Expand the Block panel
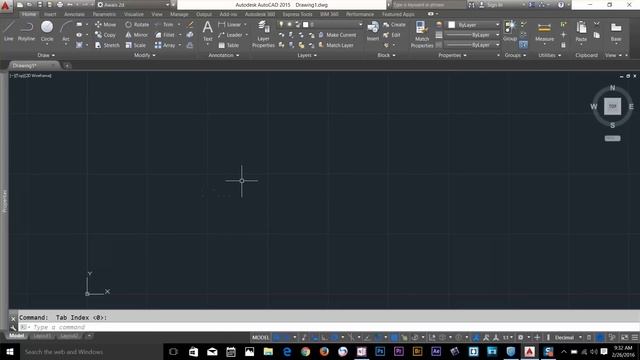 (x=386, y=55)
